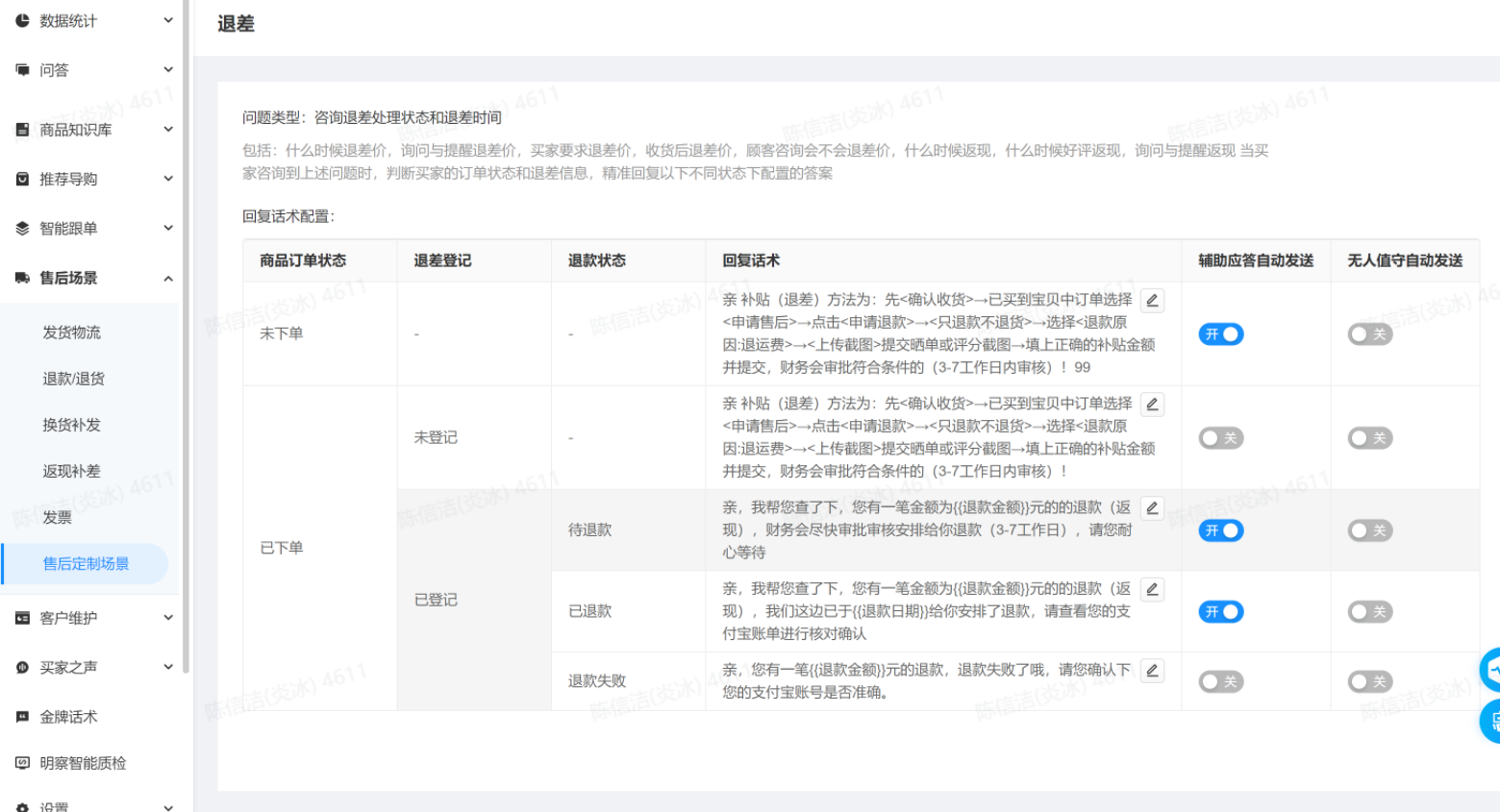
Task: Expand the 数据统计 menu chevron
Action: pos(168,20)
